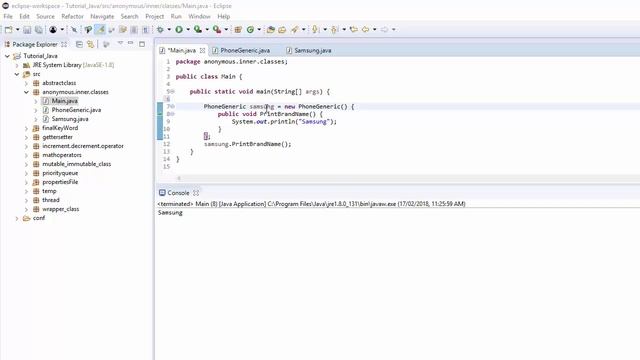The height and width of the screenshot is (360, 640).
Task: Minimize the Package Explorer panel
Action: pos(131,43)
